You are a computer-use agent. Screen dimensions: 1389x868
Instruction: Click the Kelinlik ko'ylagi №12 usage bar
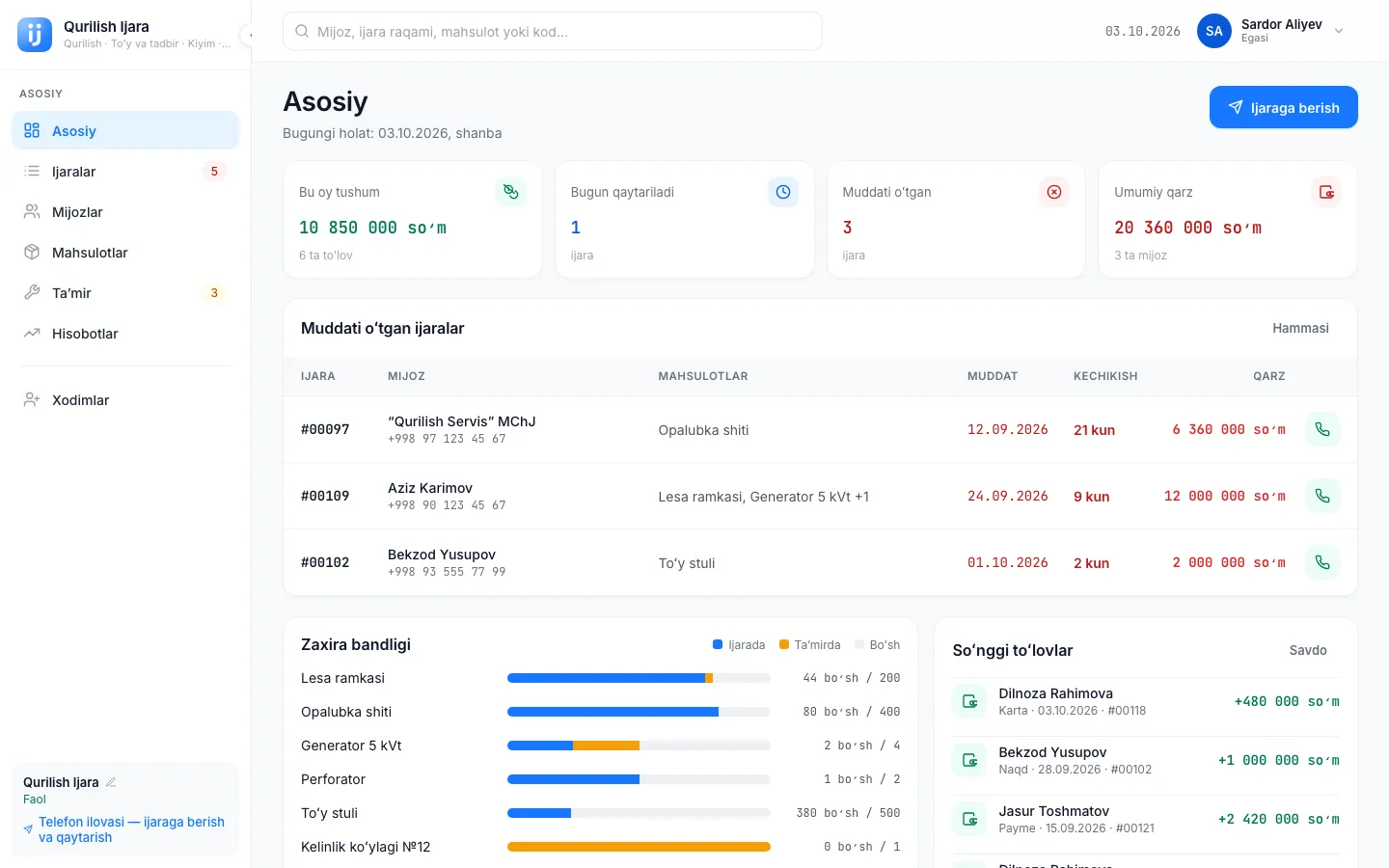pos(639,847)
